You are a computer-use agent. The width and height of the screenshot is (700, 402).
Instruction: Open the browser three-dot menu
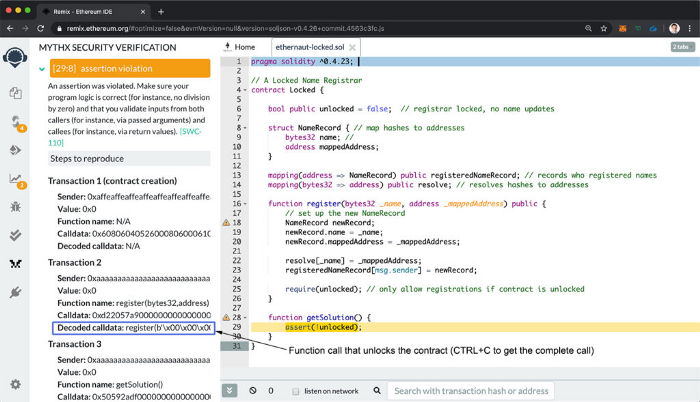(x=690, y=29)
